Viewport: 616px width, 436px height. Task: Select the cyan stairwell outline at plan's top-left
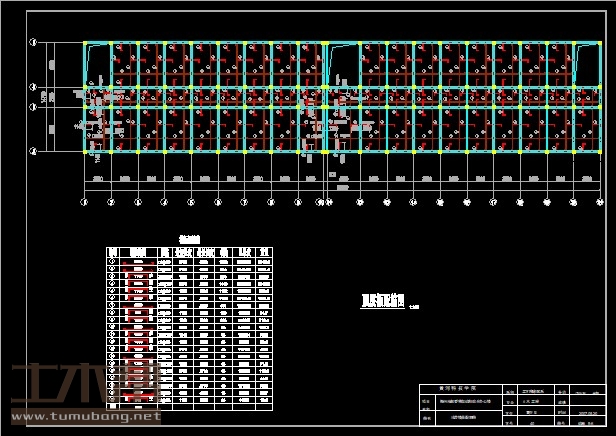[96, 65]
